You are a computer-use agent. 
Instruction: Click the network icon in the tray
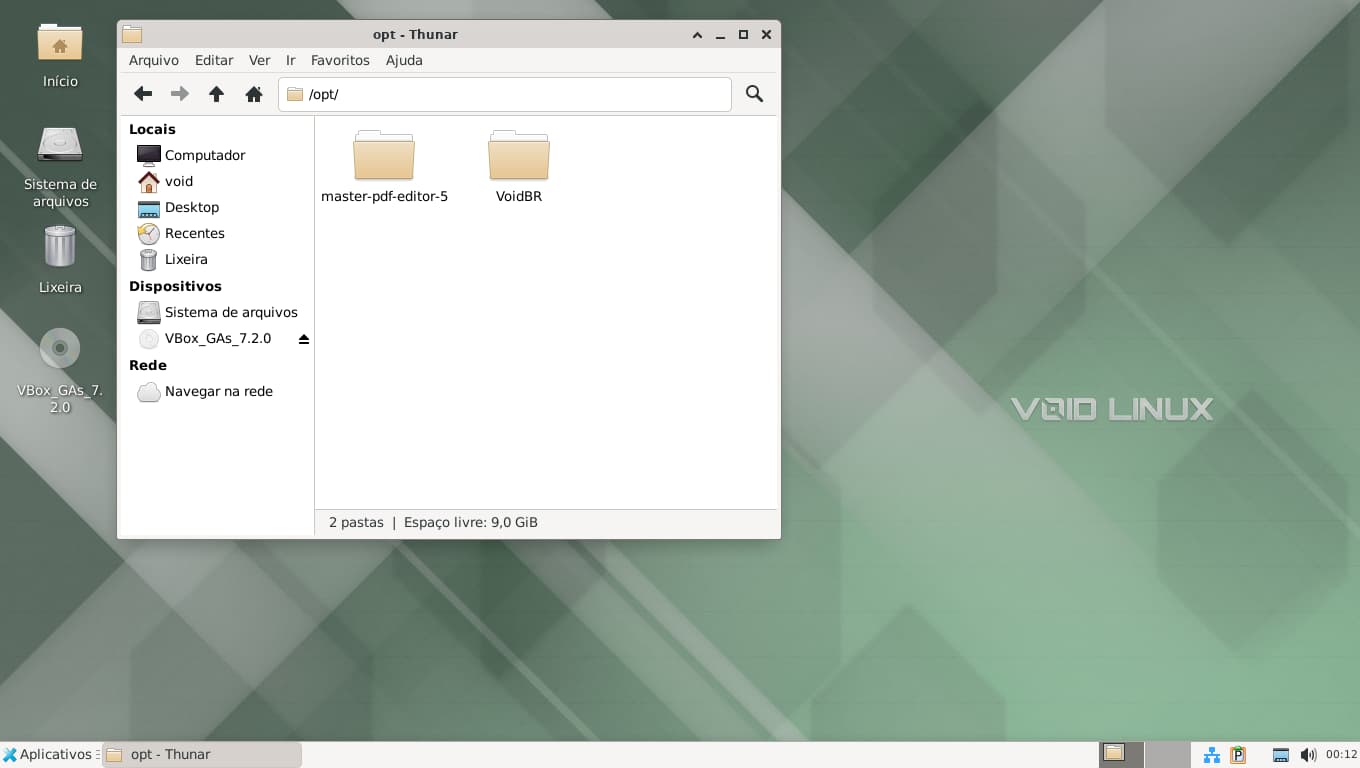tap(1212, 755)
